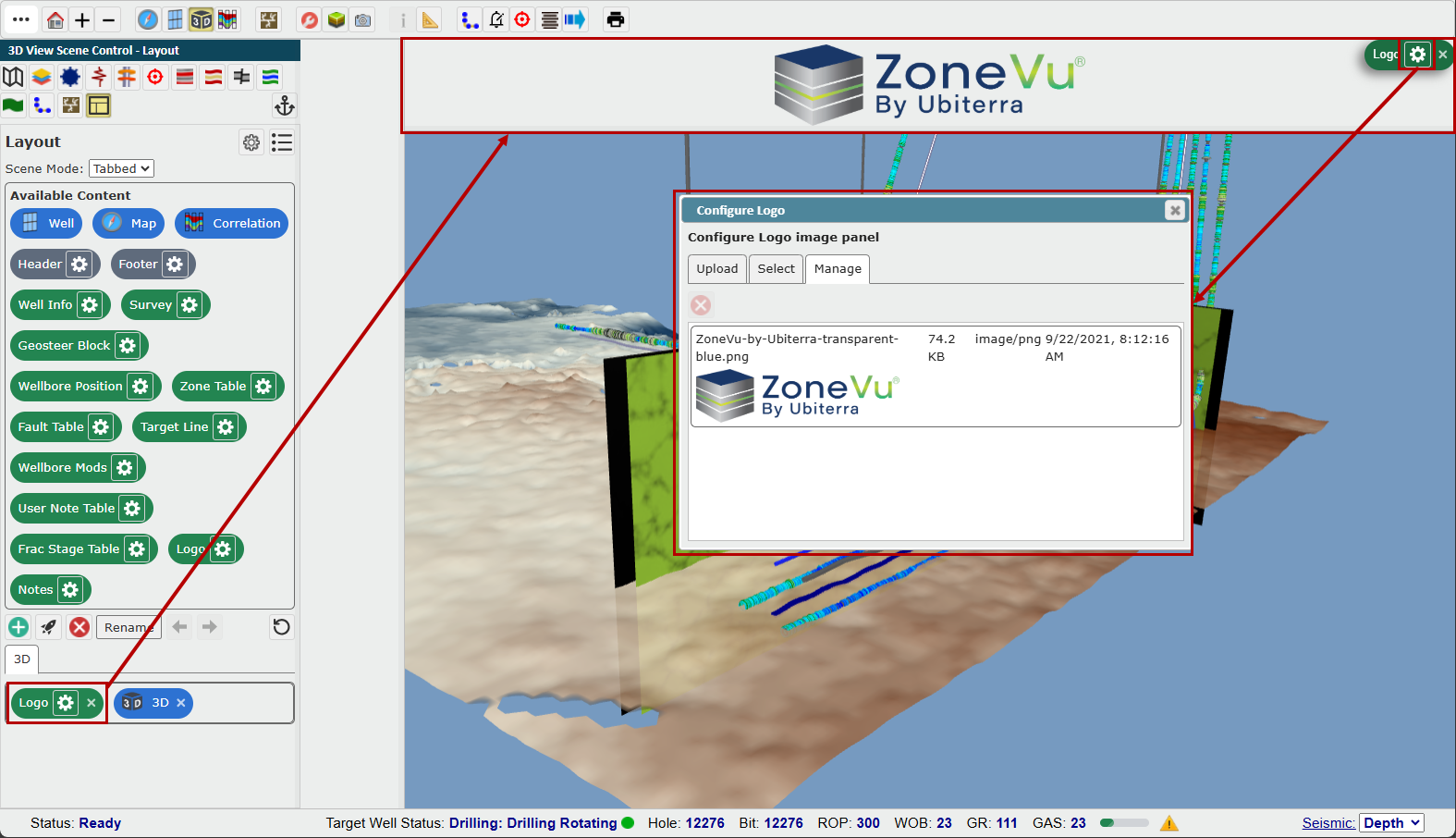
Task: Open Frac Stage Table settings gear
Action: [137, 548]
